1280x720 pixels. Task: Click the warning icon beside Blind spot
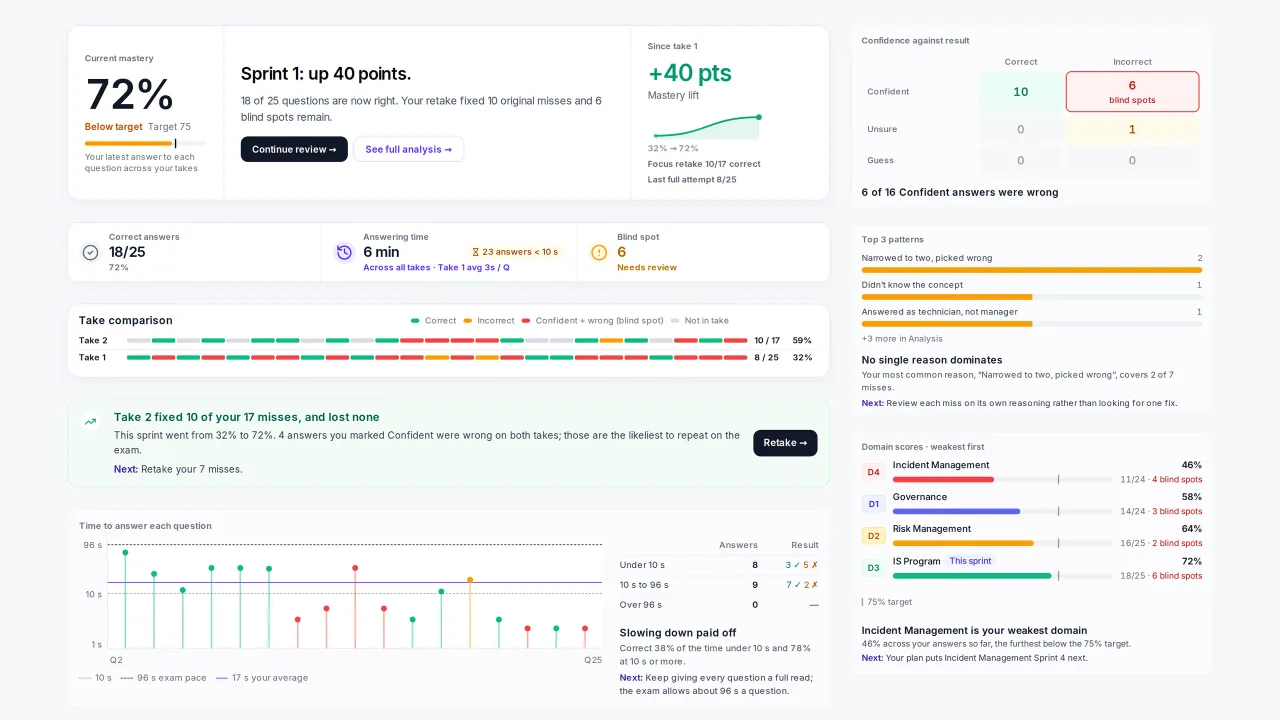pos(599,253)
